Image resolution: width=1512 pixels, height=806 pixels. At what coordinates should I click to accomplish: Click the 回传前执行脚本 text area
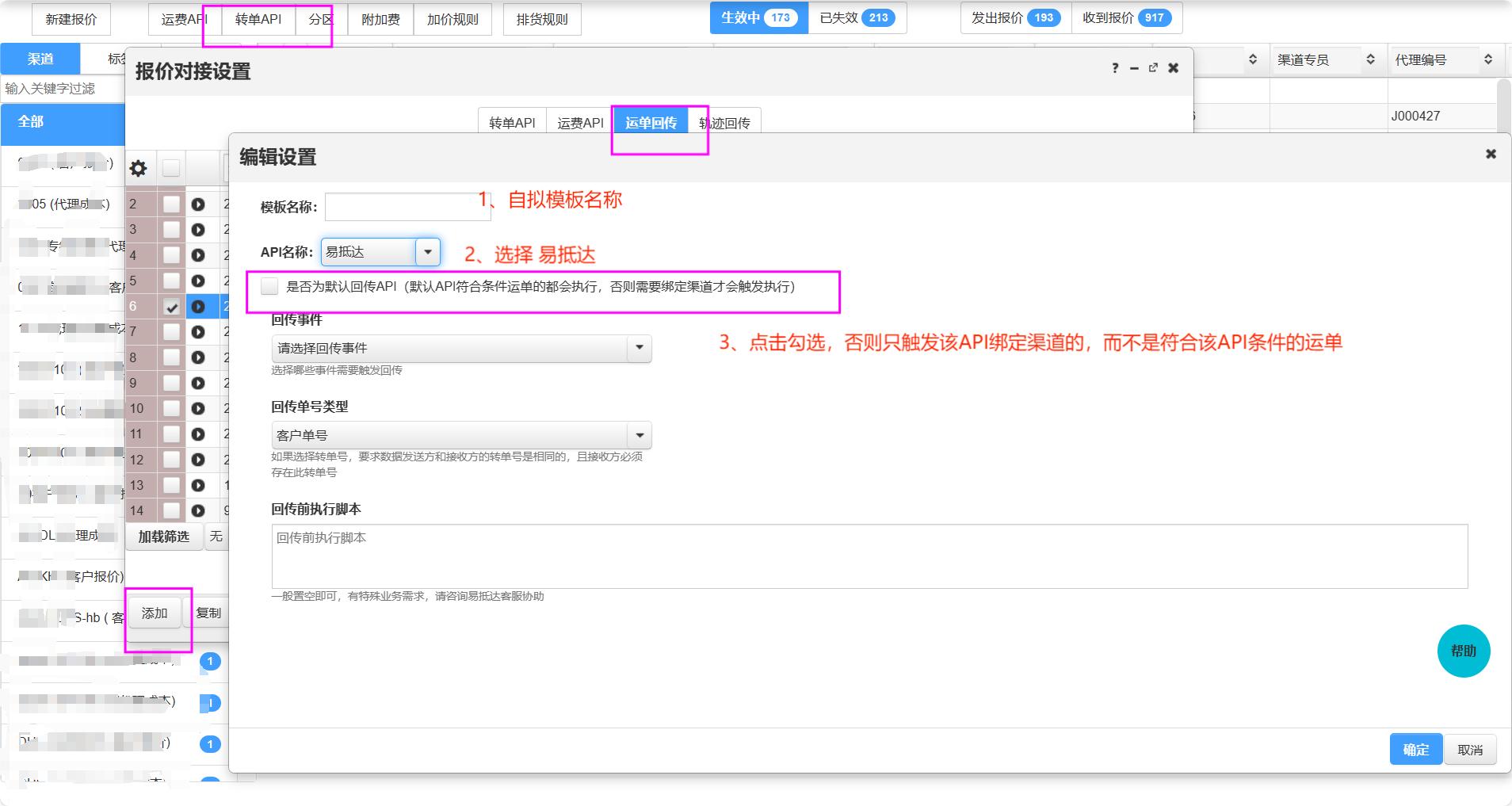click(x=869, y=556)
